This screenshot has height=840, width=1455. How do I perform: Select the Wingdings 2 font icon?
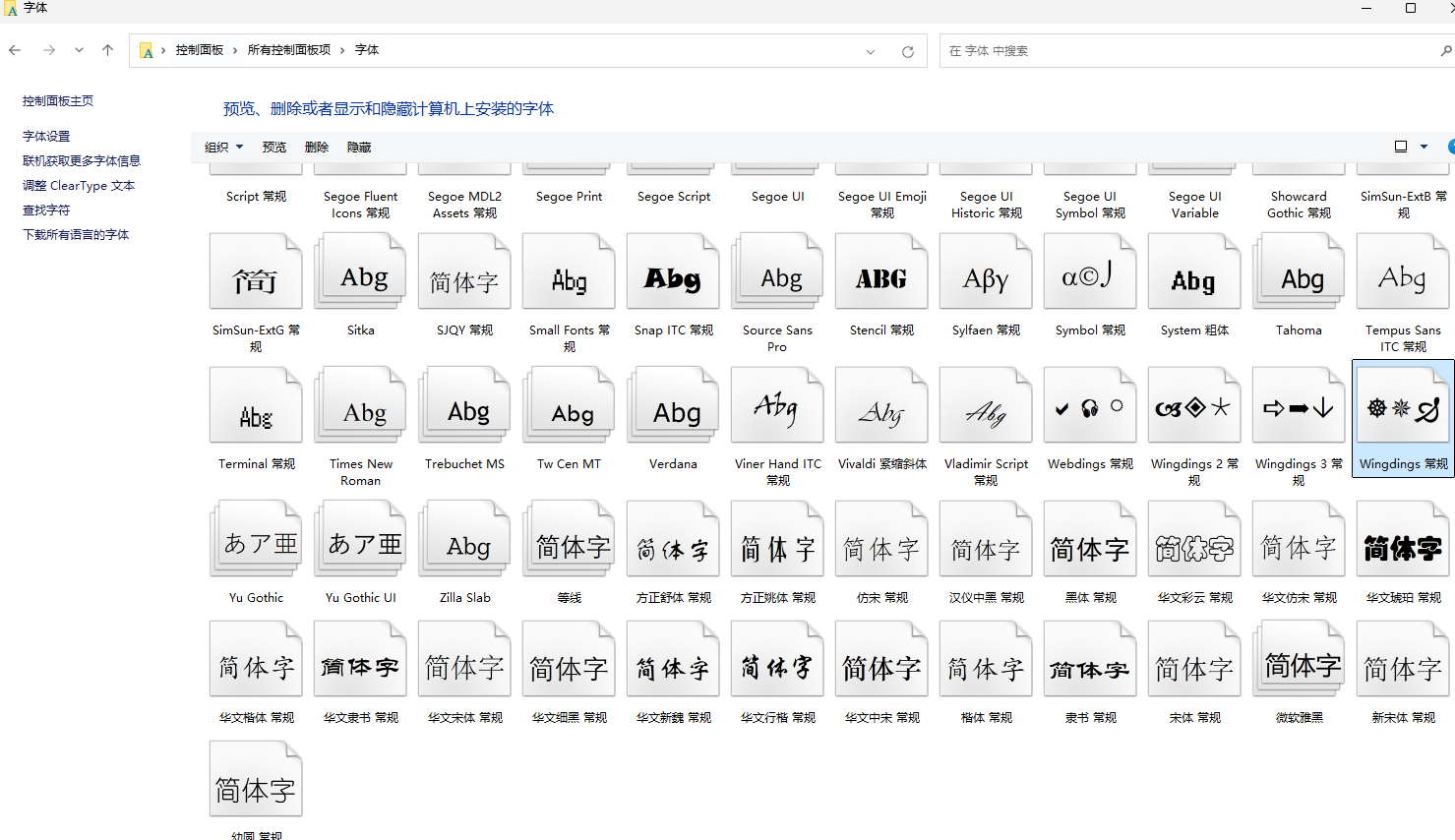(x=1194, y=407)
